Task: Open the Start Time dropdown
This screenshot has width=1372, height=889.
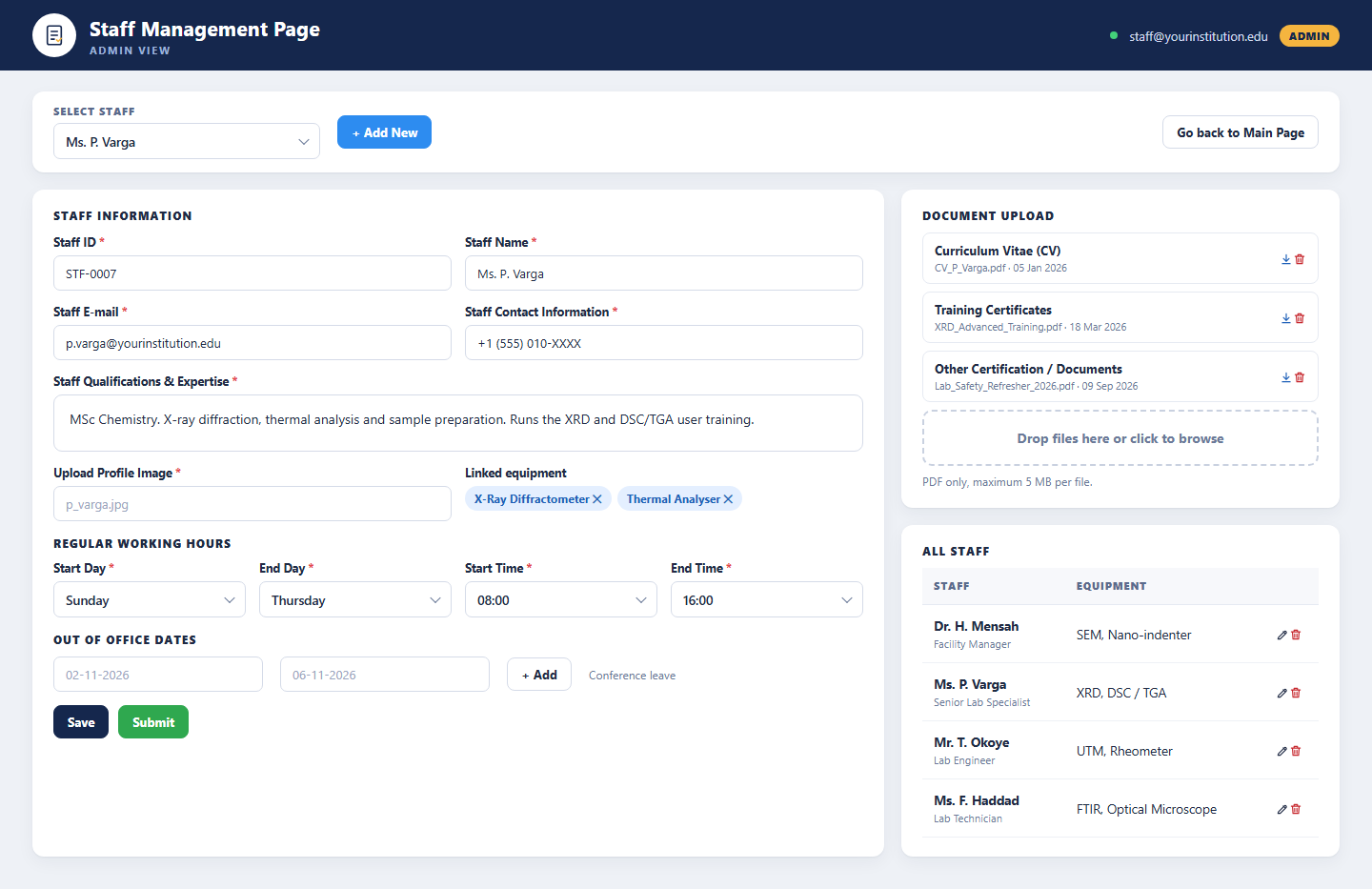Action: click(561, 599)
